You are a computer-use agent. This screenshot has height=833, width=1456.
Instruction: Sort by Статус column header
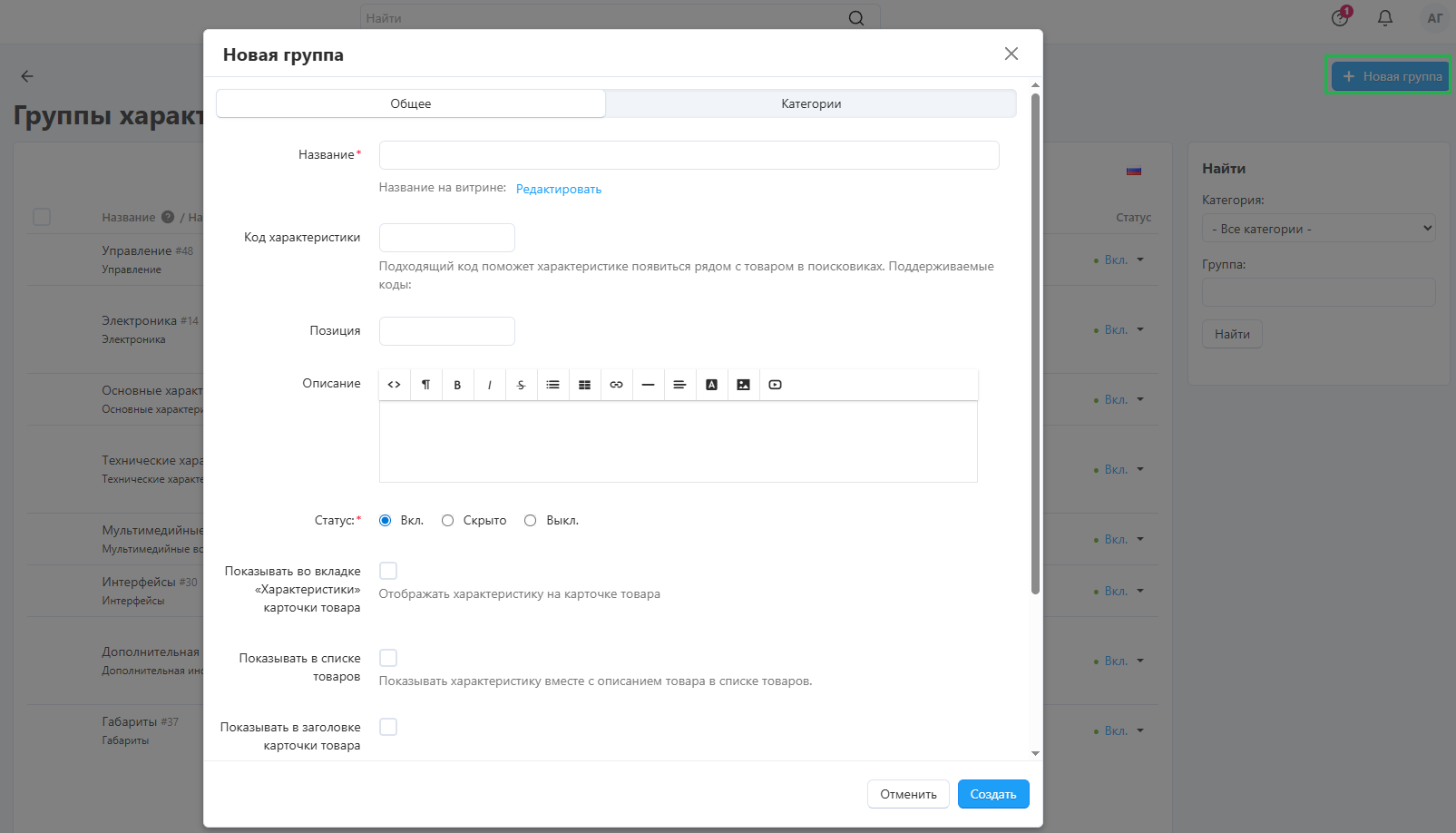[x=1133, y=217]
